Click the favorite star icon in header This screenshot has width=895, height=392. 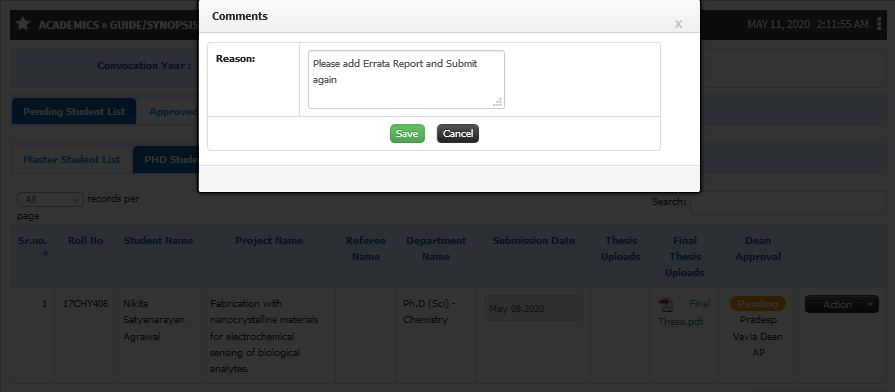click(23, 24)
